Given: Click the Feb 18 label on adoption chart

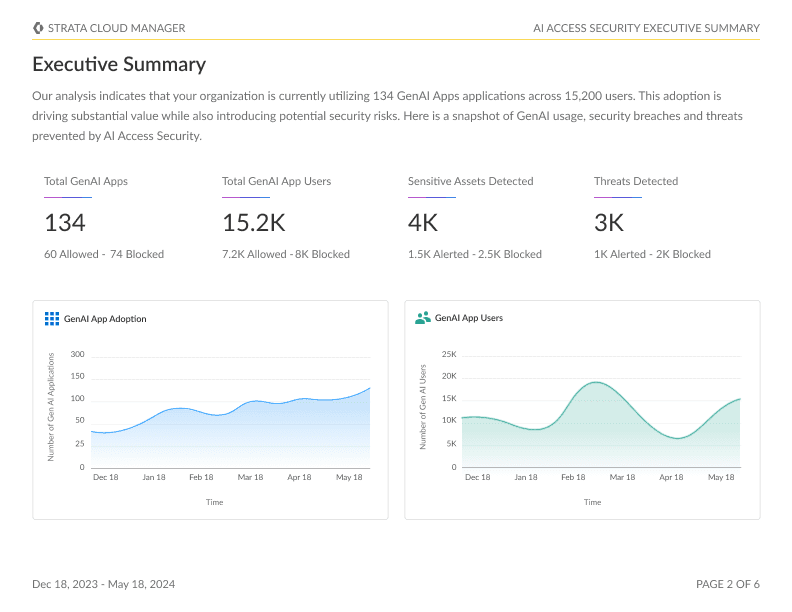Looking at the screenshot, I should [201, 477].
